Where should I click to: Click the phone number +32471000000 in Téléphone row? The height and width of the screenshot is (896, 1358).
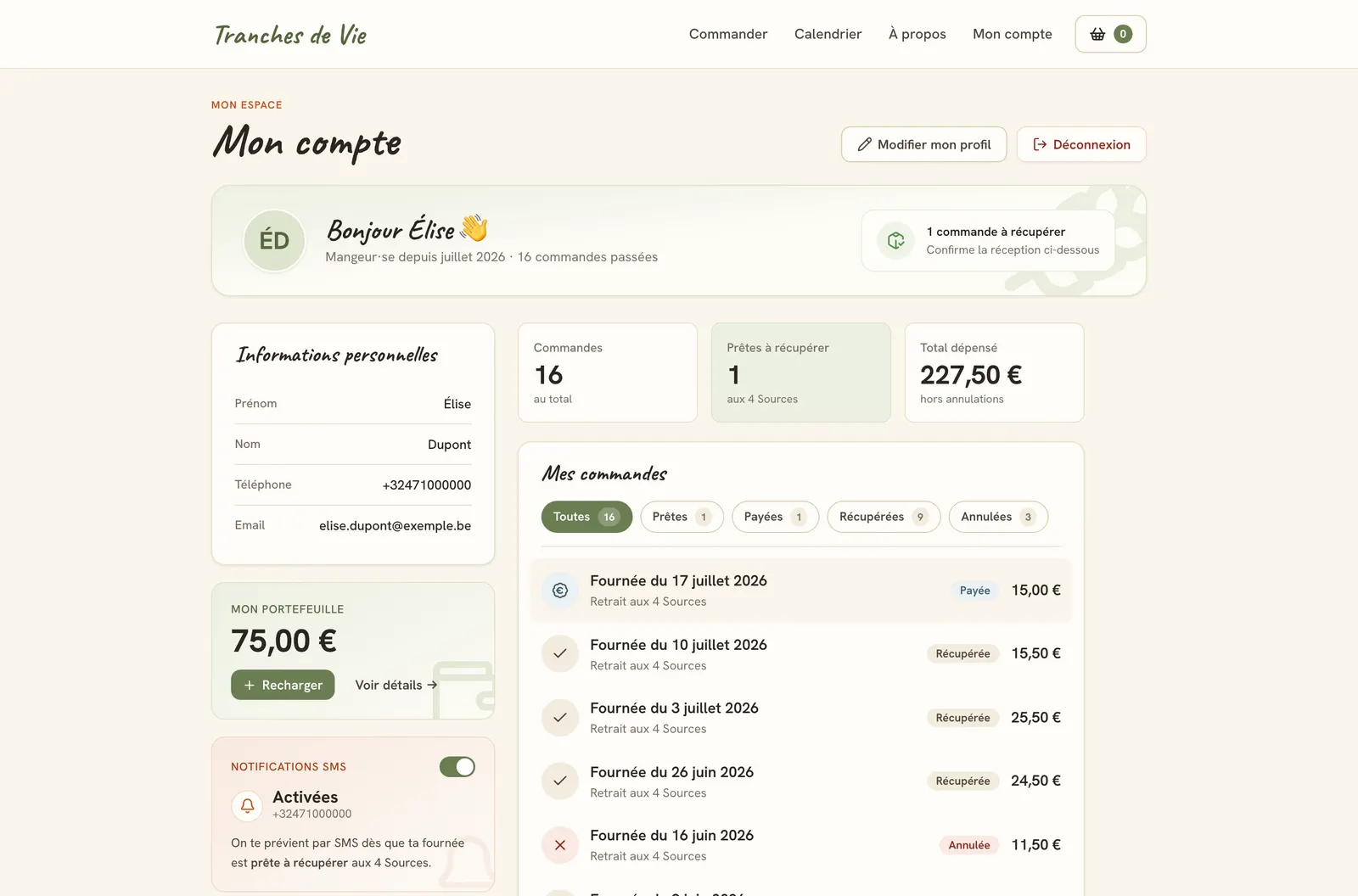pyautogui.click(x=427, y=485)
